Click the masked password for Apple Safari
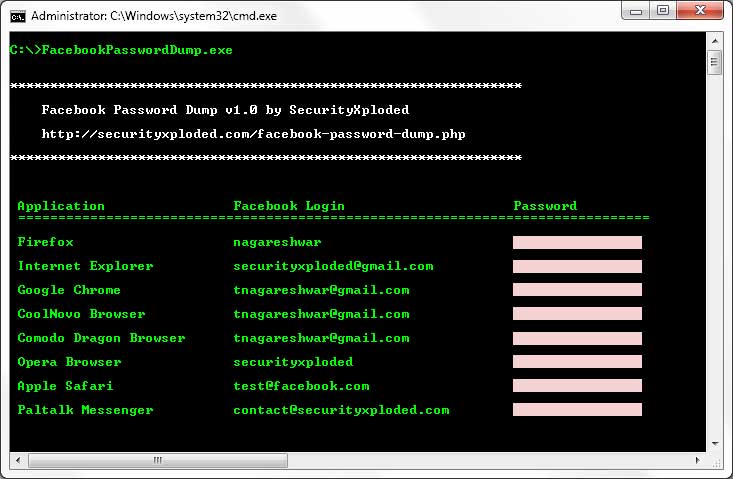This screenshot has width=733, height=479. tap(577, 386)
